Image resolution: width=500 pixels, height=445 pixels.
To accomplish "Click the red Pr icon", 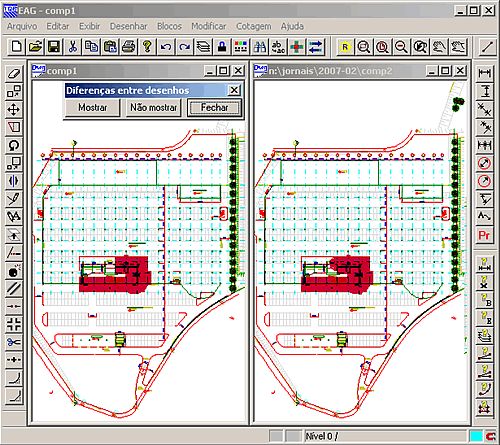I will (484, 235).
